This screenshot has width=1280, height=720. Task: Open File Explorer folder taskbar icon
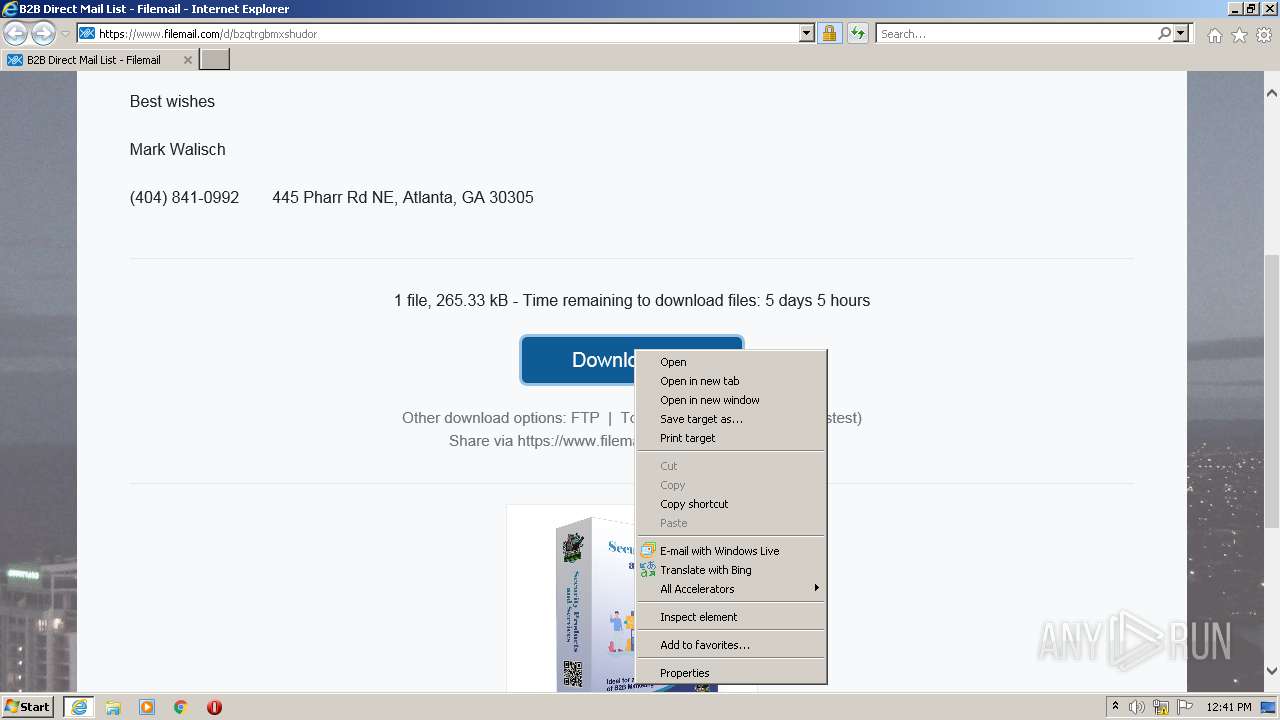coord(113,707)
